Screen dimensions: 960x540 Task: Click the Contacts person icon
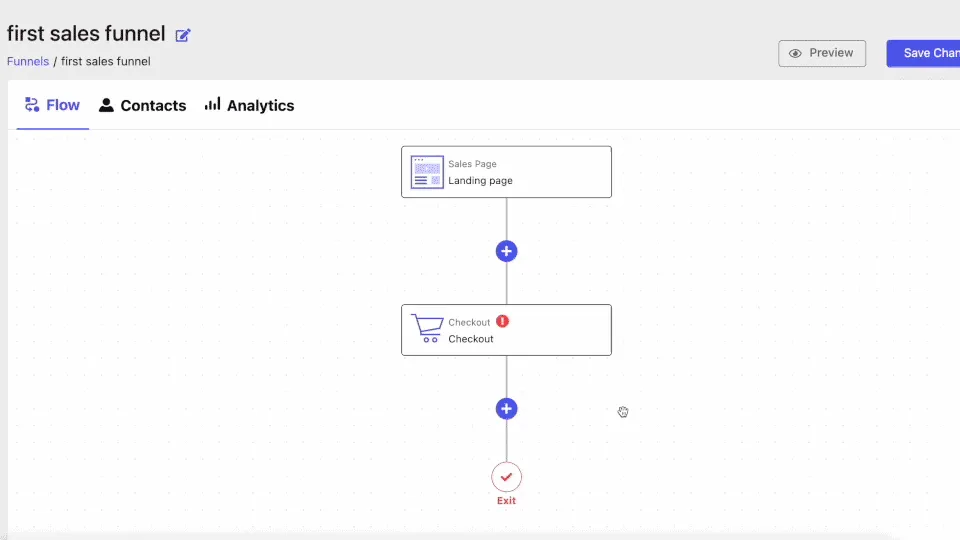(106, 105)
